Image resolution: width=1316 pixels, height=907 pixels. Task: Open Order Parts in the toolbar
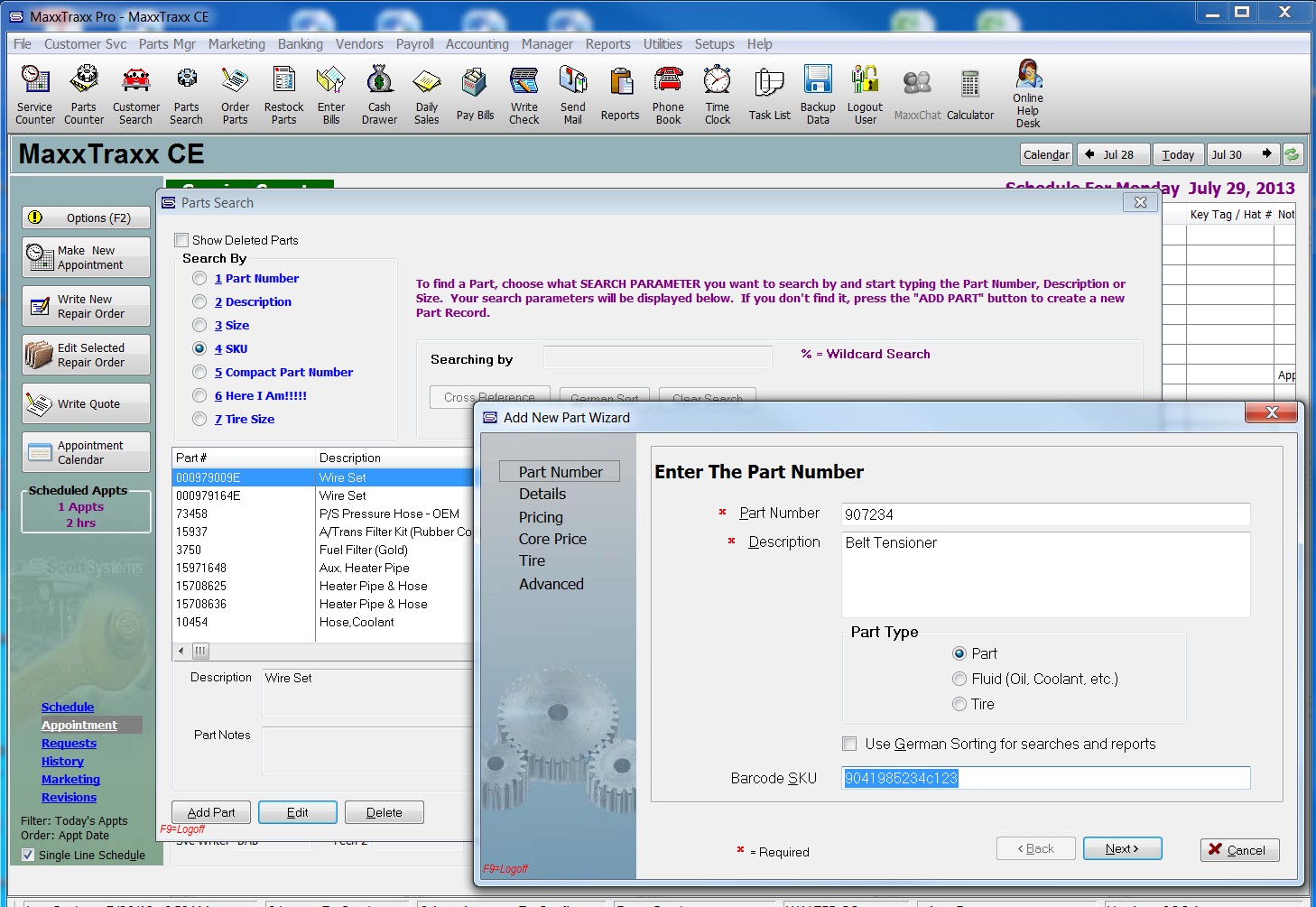point(236,95)
